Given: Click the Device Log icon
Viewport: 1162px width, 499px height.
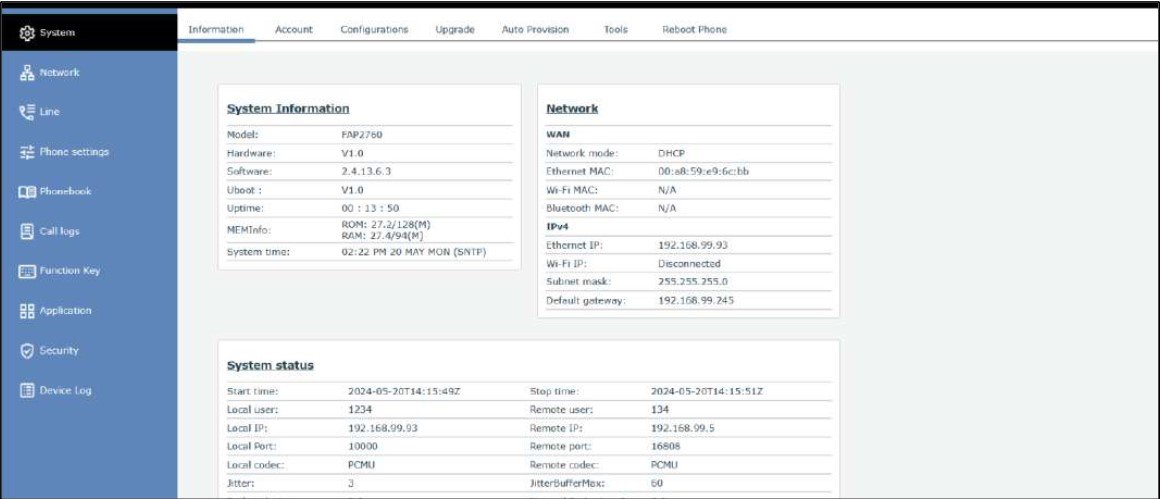Looking at the screenshot, I should (27, 390).
